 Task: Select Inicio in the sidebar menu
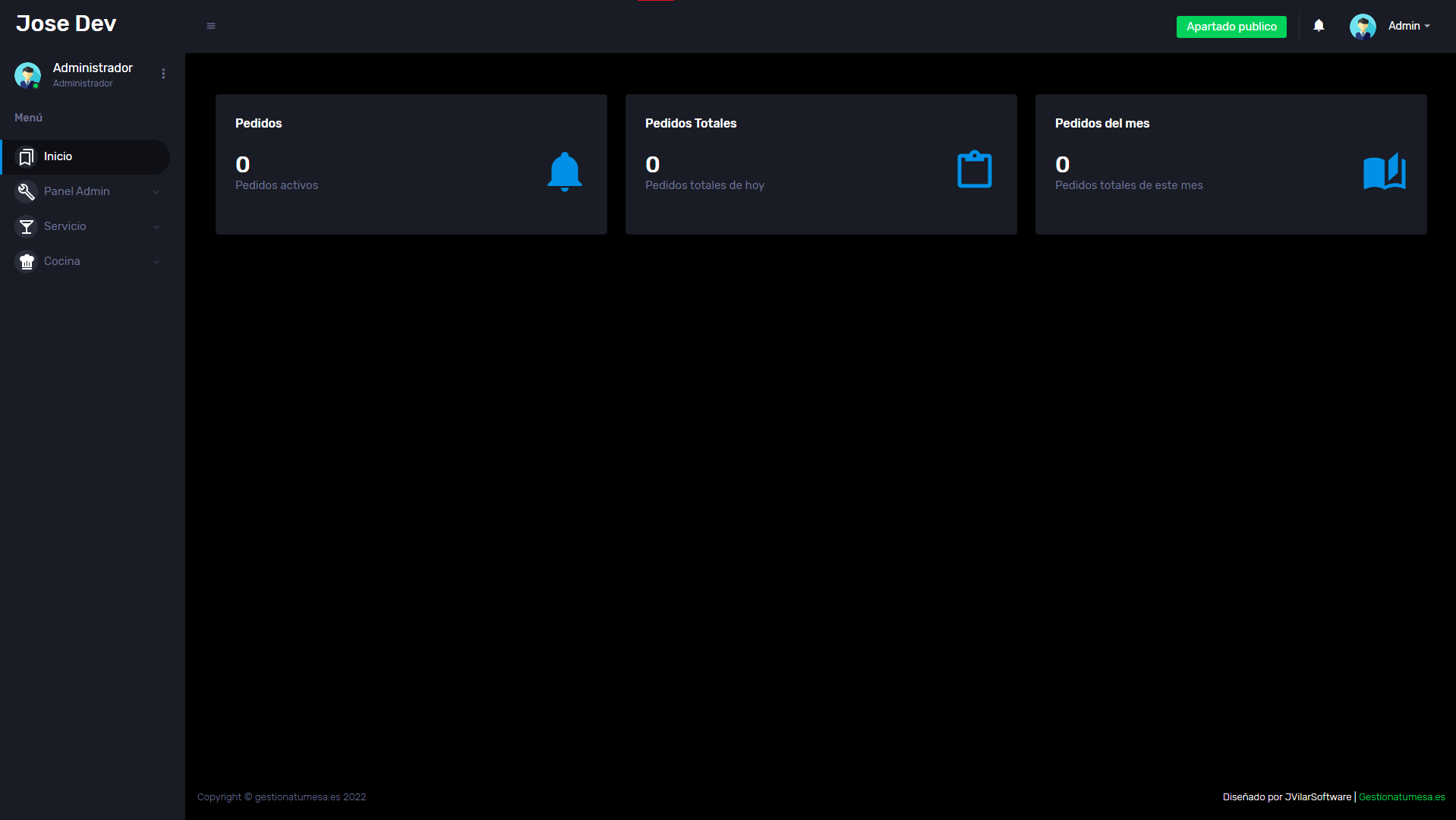[58, 156]
